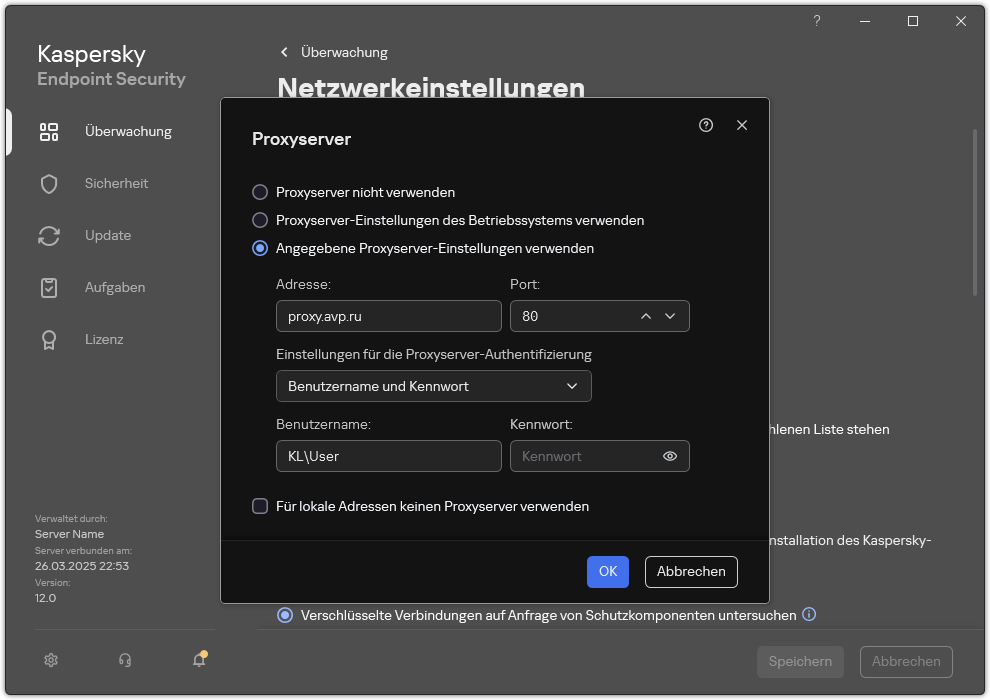The width and height of the screenshot is (990, 700).
Task: Select the Sicherheit shield icon in sidebar
Action: [48, 183]
